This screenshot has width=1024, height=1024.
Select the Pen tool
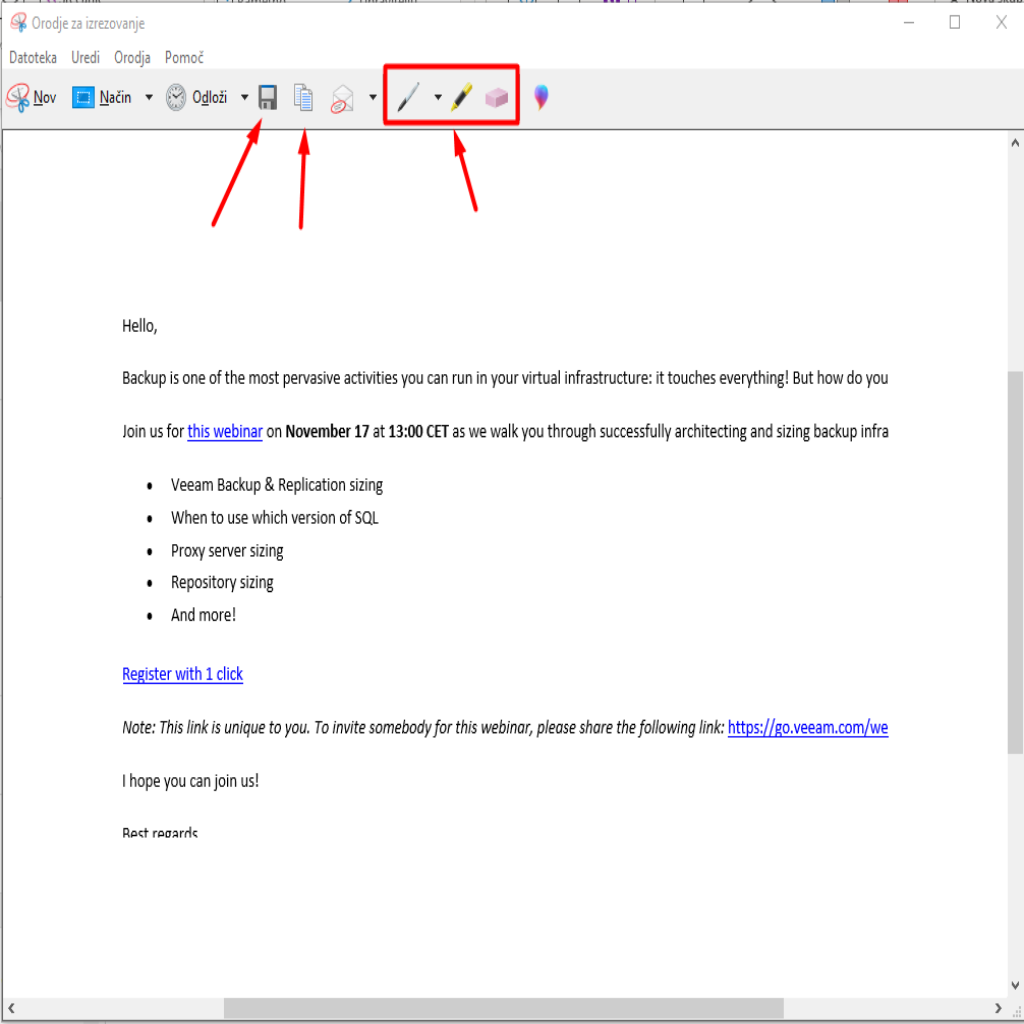pyautogui.click(x=408, y=97)
